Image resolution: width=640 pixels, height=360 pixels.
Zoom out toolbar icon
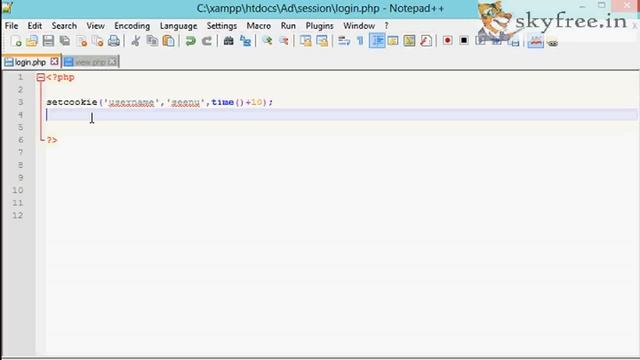pos(283,41)
